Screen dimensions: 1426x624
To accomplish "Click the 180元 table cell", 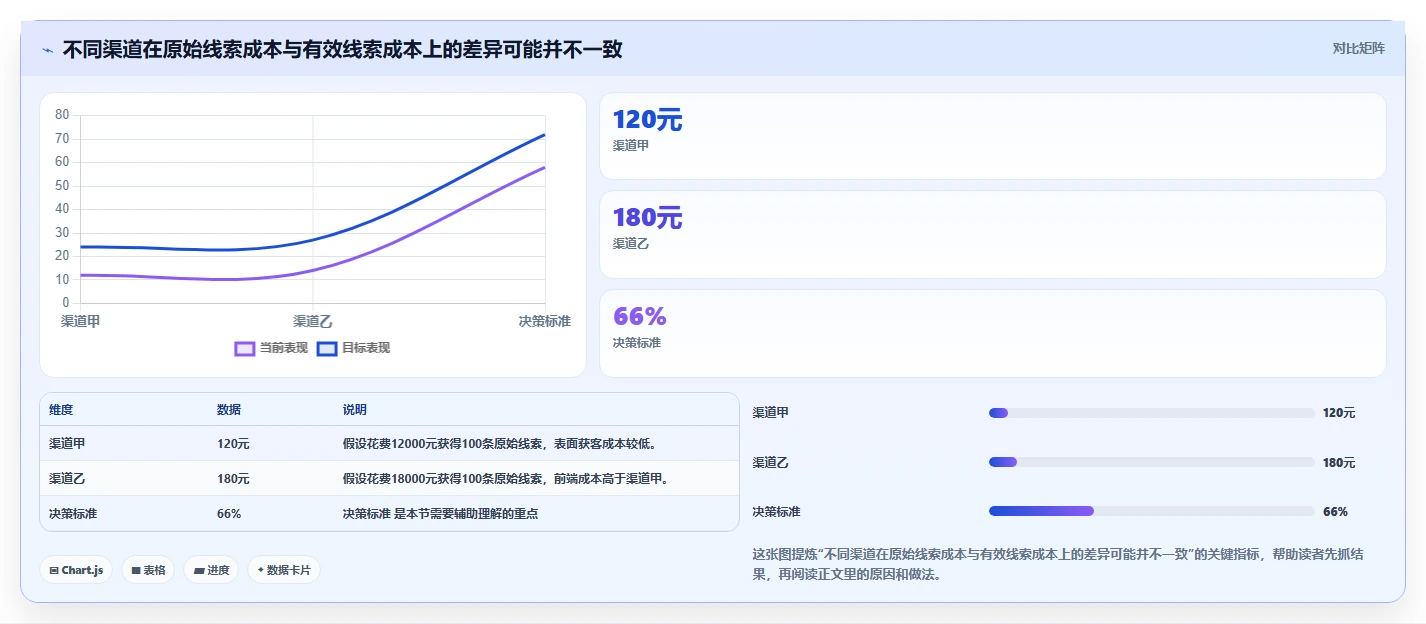I will tap(233, 479).
